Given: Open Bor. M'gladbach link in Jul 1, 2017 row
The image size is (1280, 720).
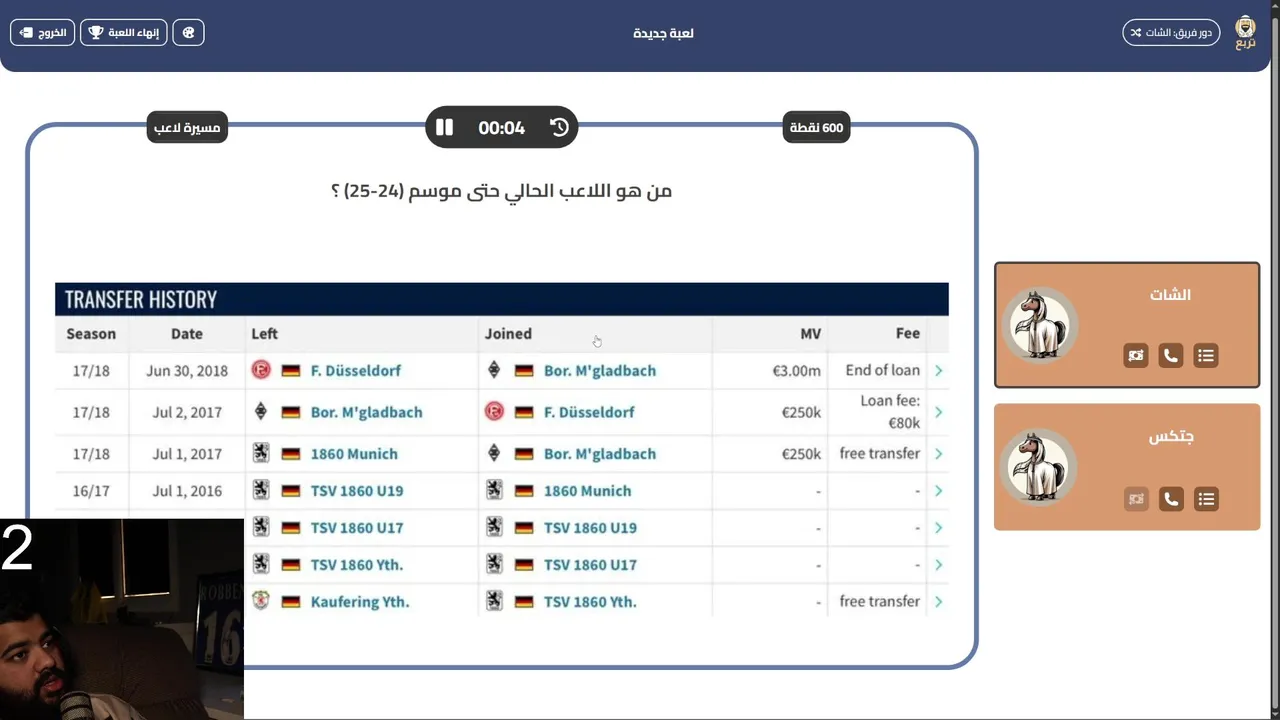Looking at the screenshot, I should (600, 454).
